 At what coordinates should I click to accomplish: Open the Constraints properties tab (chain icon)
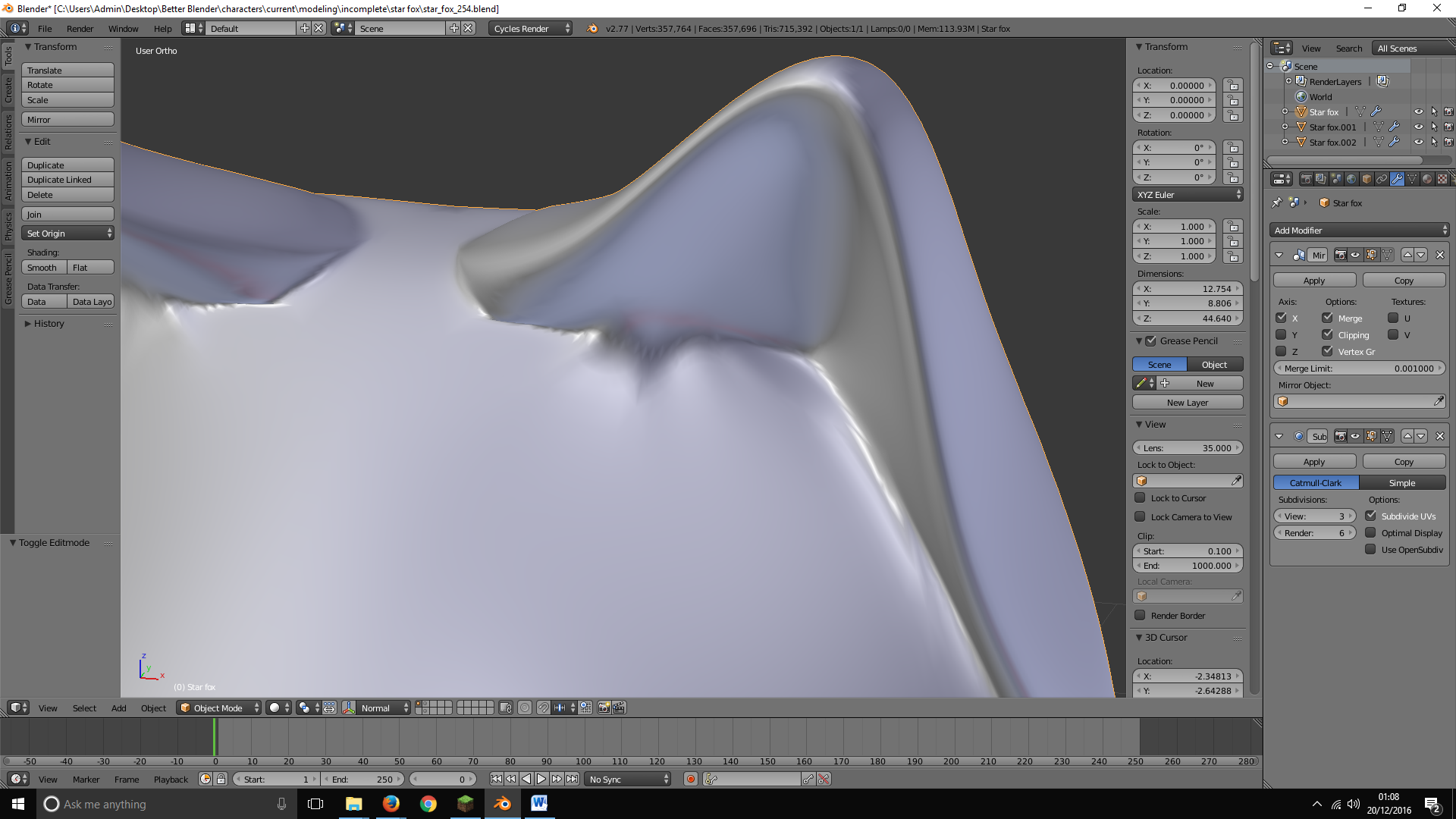[x=1382, y=179]
